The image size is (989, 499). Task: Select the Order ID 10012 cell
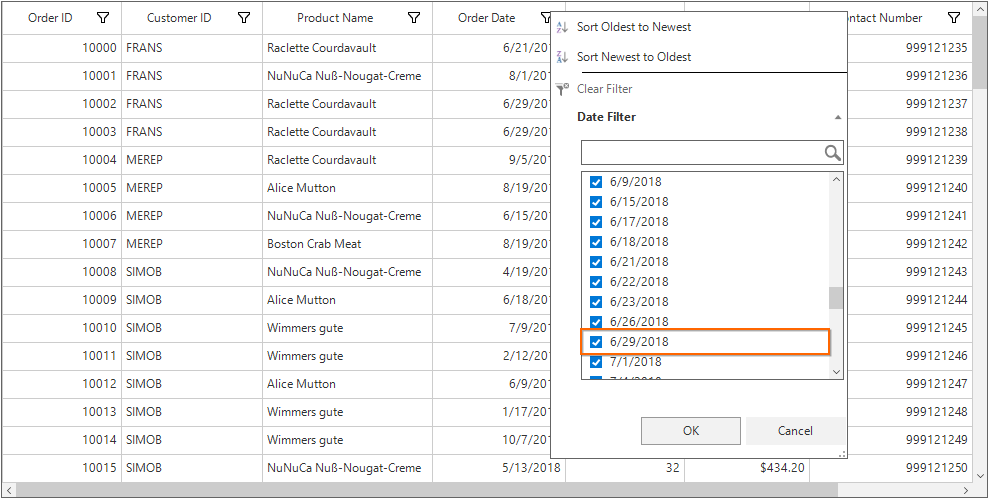pyautogui.click(x=61, y=384)
